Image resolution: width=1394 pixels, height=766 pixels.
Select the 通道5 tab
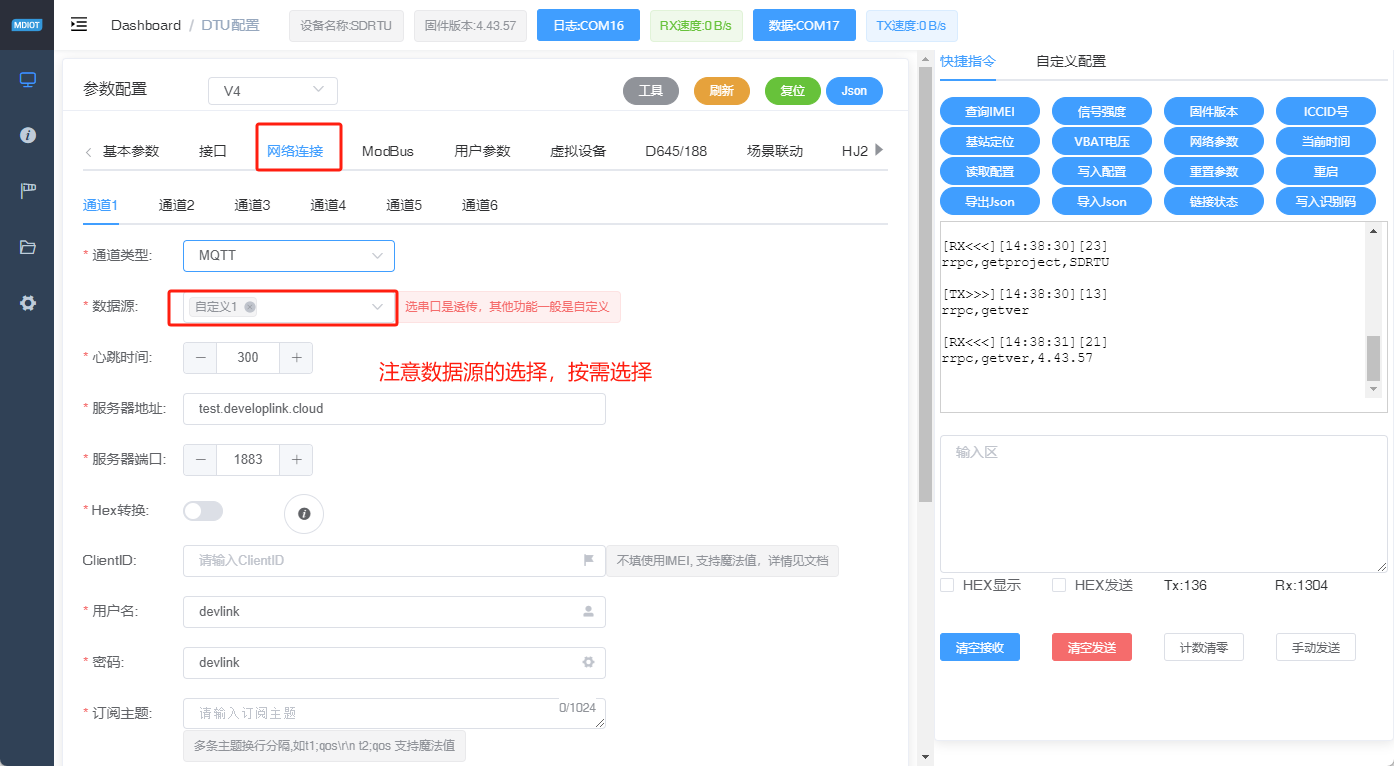(404, 205)
